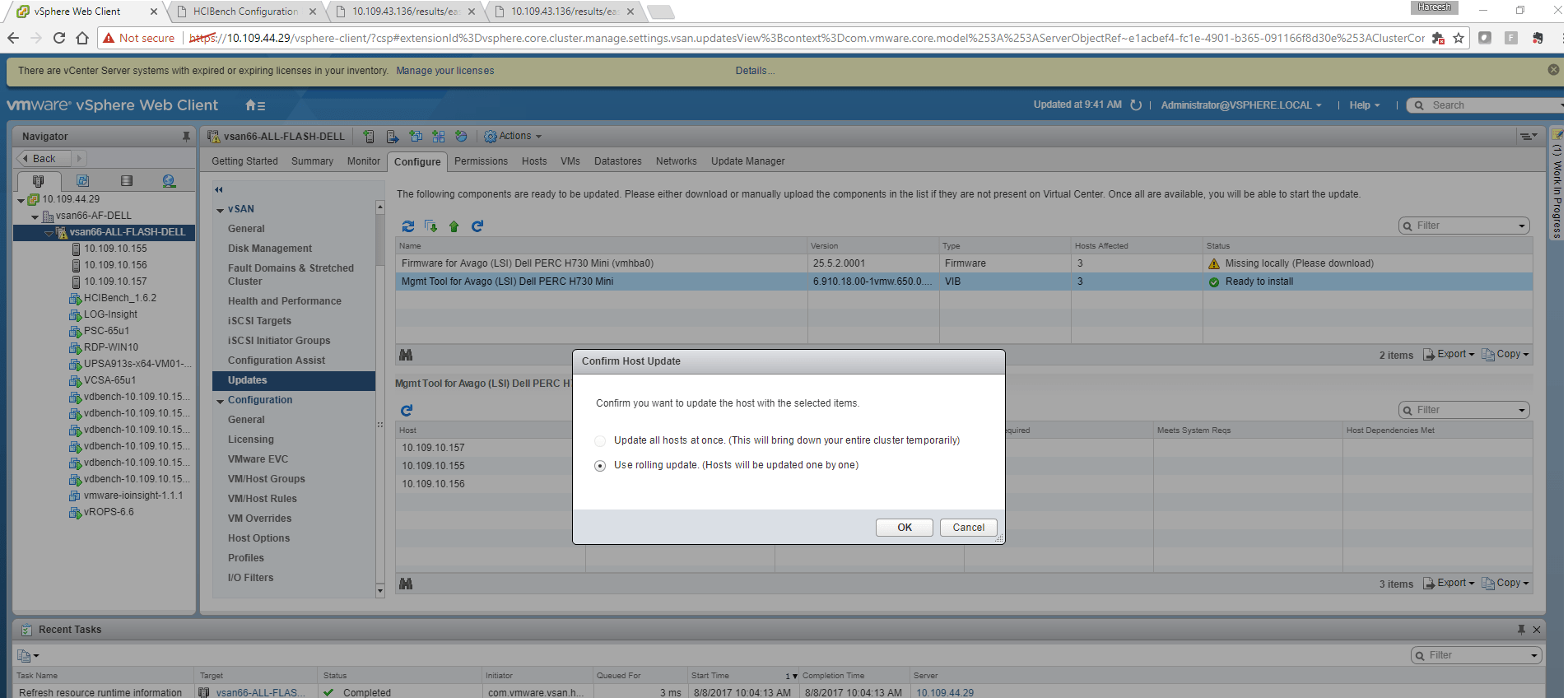Refresh the page next to Updated timestamp
The image size is (1568, 698).
point(1136,105)
